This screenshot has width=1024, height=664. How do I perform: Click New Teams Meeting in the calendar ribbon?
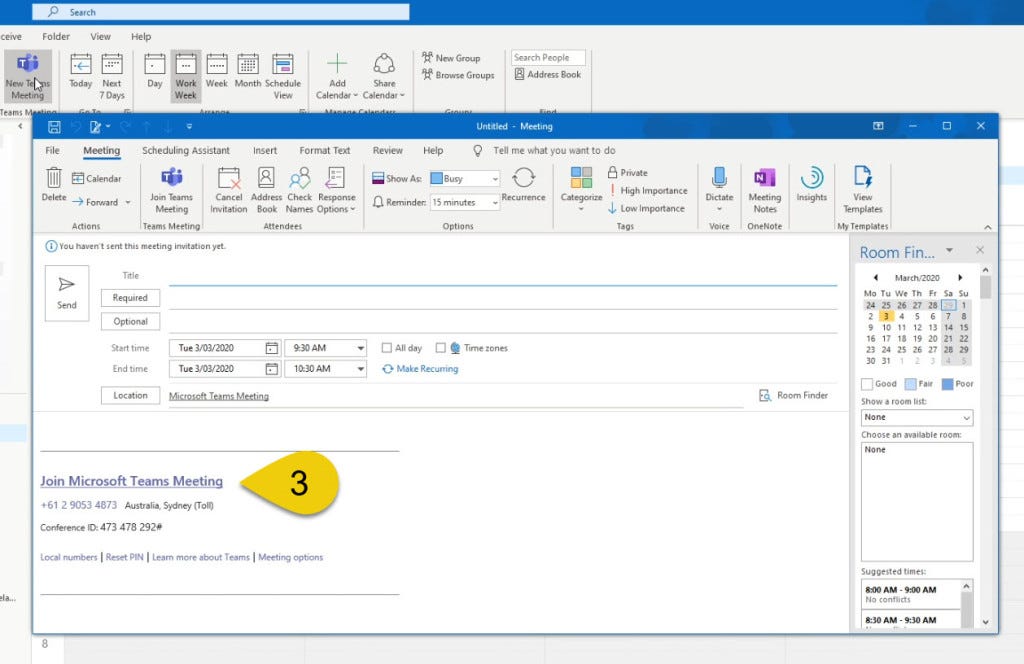[27, 76]
